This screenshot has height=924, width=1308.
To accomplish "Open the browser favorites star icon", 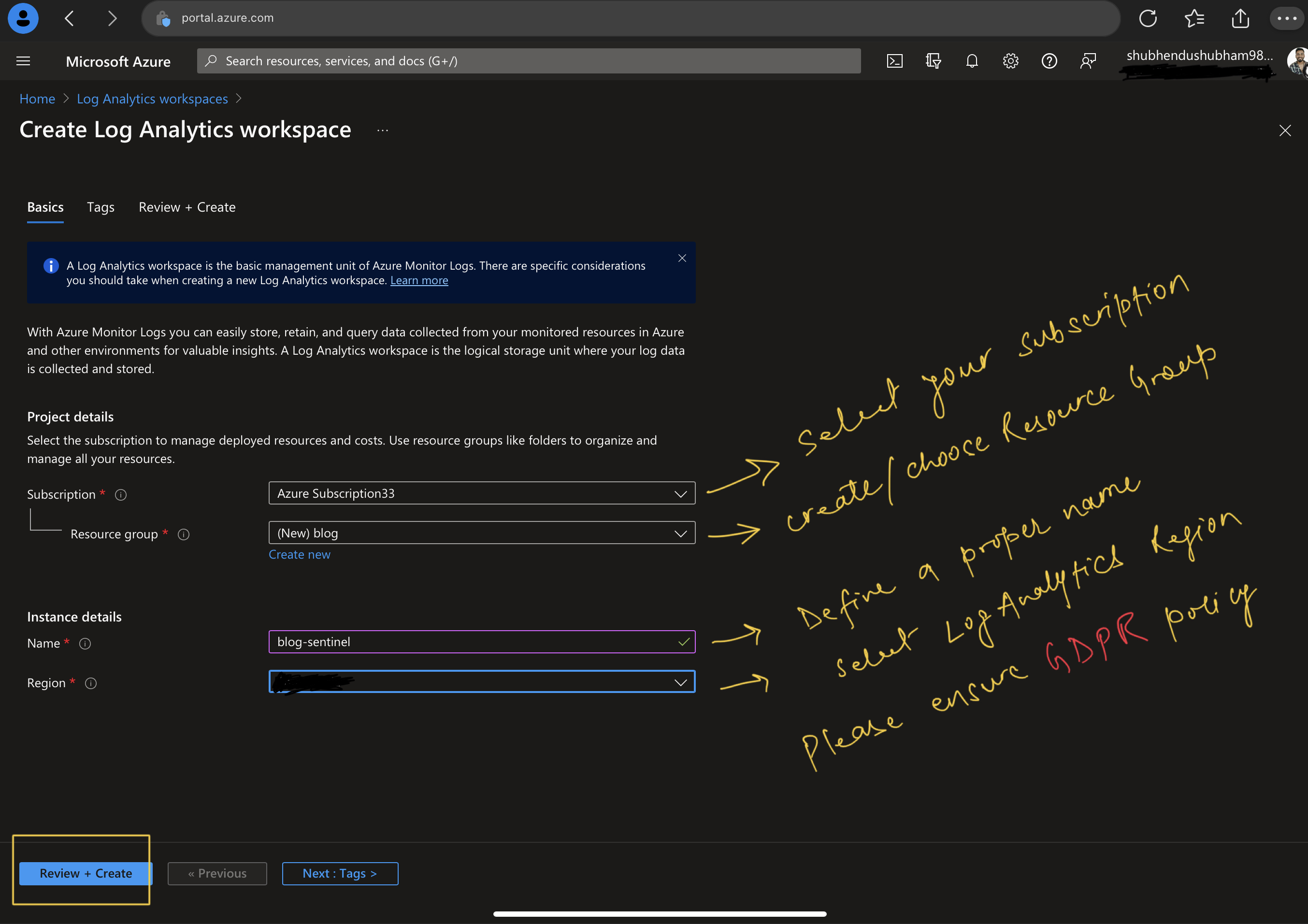I will (1194, 18).
